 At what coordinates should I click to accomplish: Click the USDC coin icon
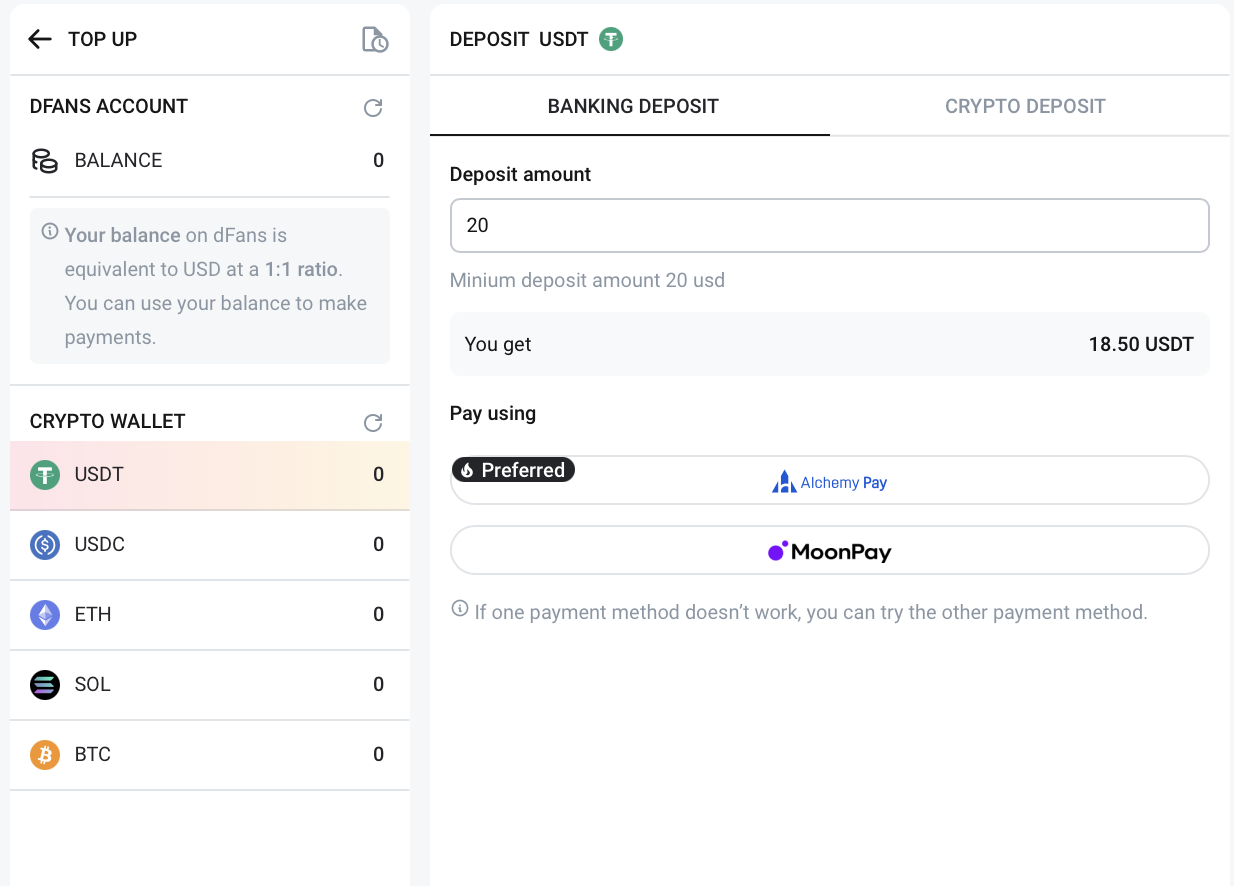(45, 545)
